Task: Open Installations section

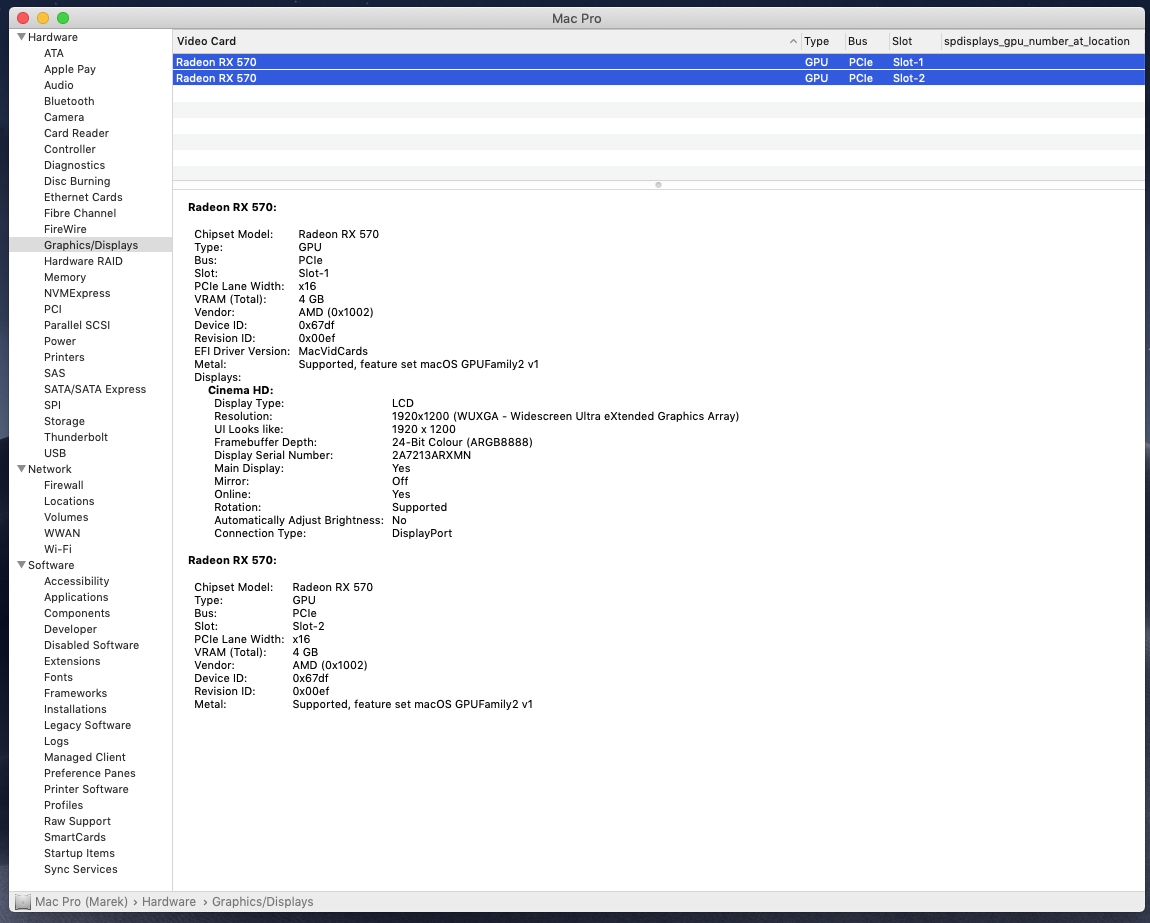Action: point(75,709)
